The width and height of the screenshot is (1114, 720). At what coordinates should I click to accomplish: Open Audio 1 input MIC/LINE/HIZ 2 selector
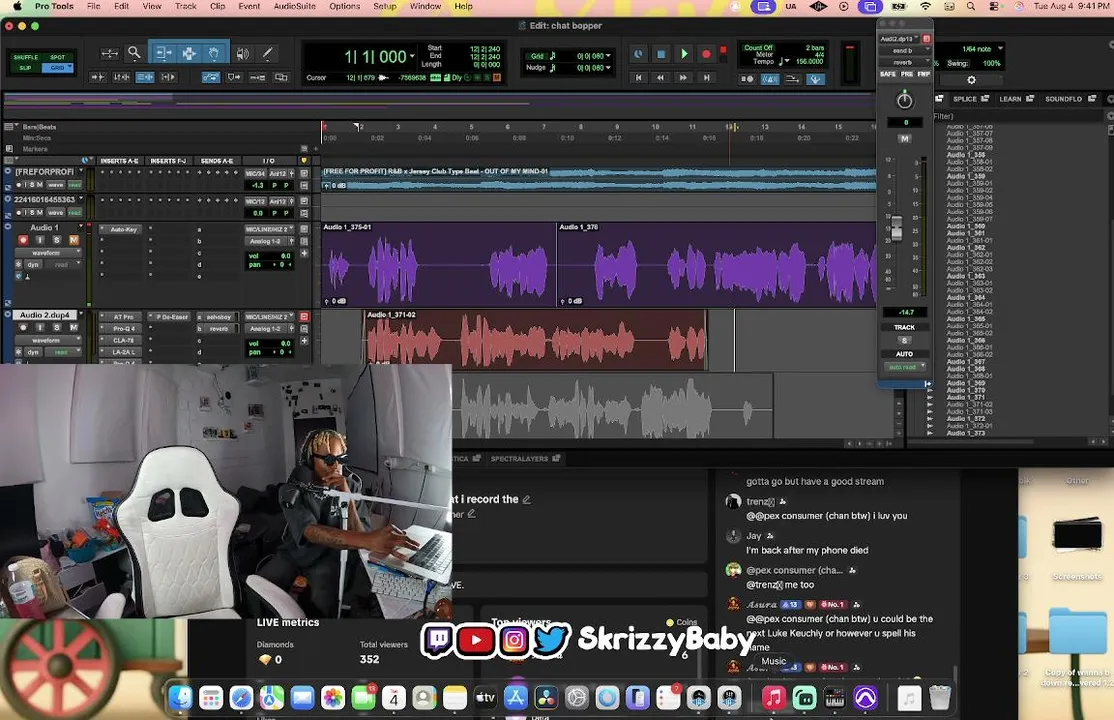tap(269, 230)
